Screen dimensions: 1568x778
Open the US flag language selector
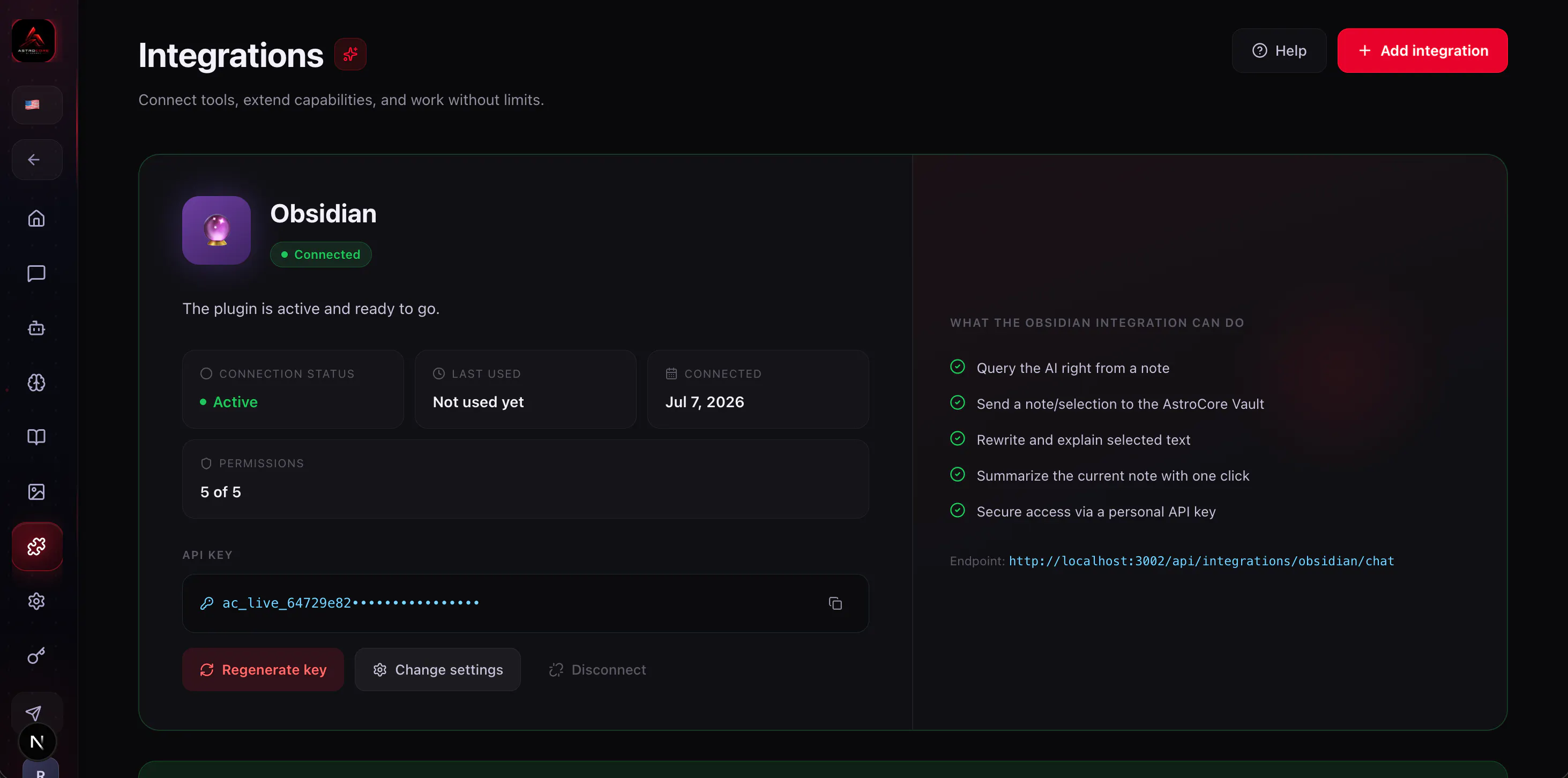click(36, 104)
